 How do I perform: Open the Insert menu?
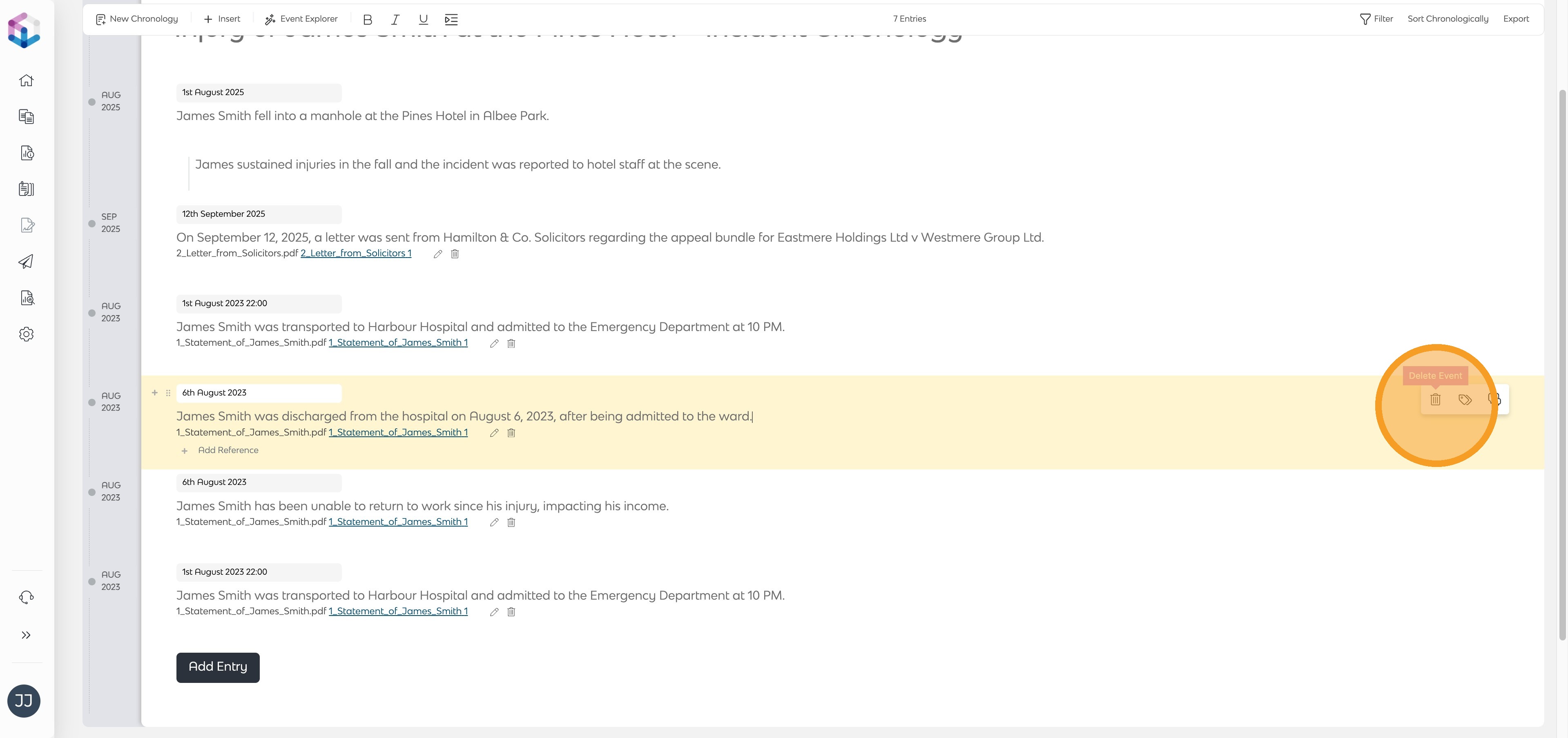pyautogui.click(x=222, y=19)
